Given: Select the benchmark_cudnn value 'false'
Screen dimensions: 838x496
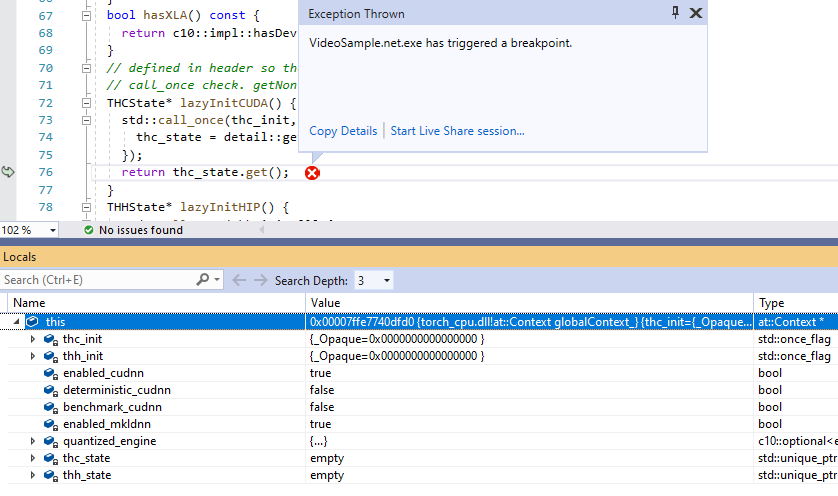Looking at the screenshot, I should click(322, 407).
